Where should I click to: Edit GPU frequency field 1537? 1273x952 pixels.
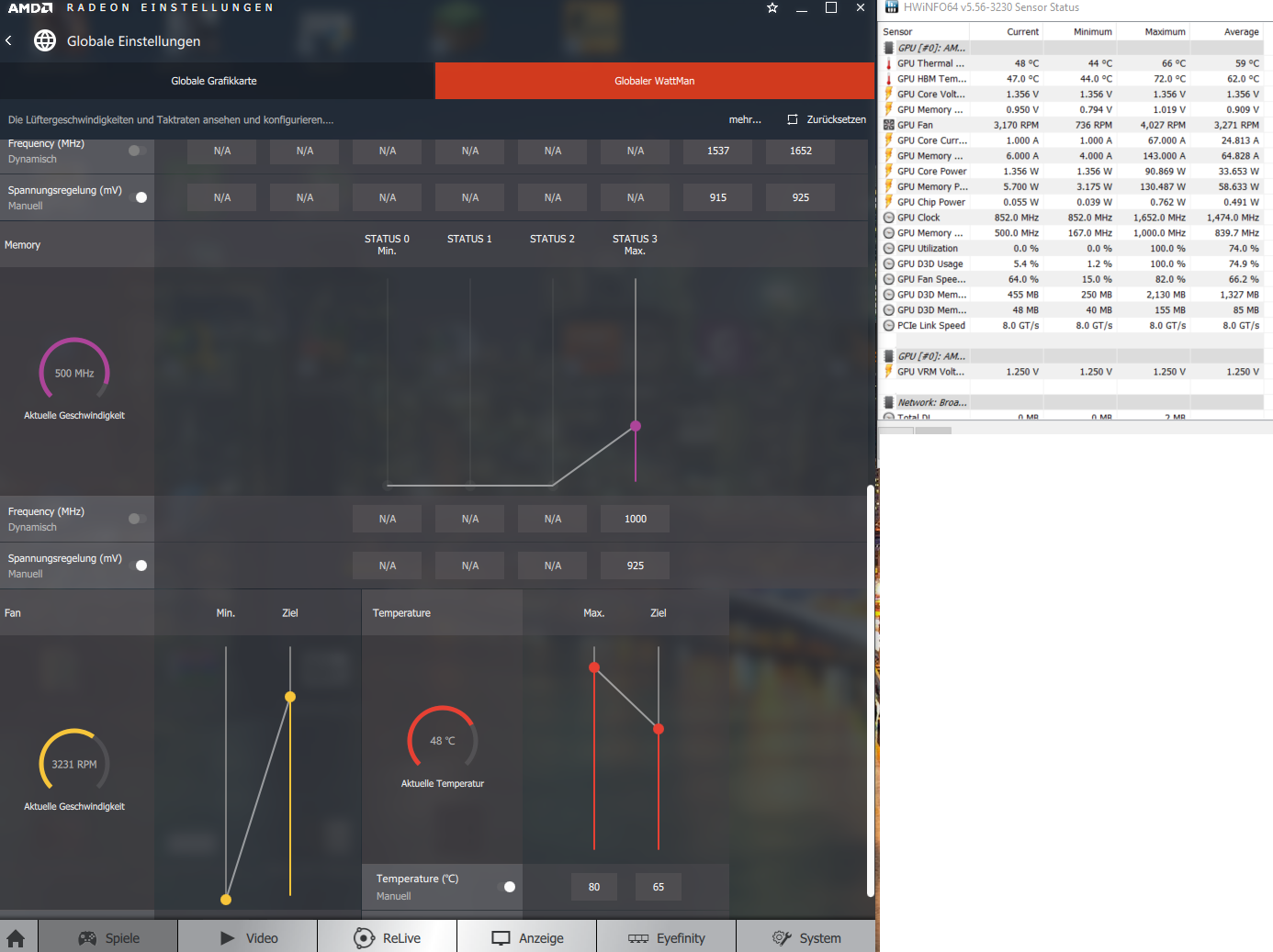(x=718, y=151)
